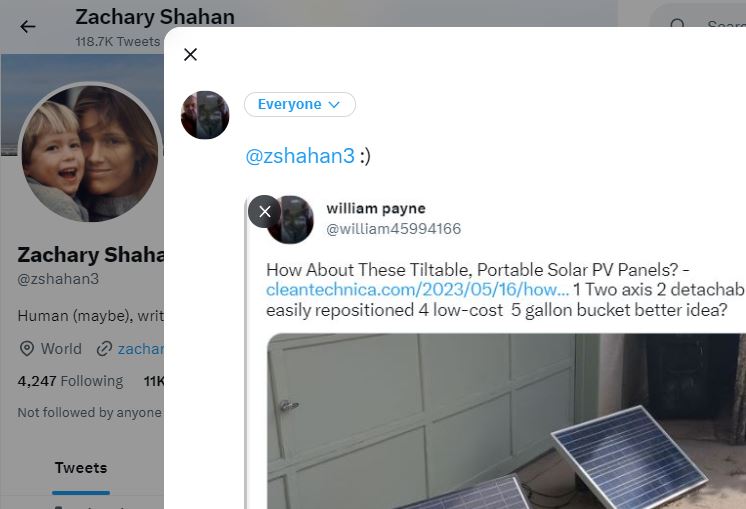Open the william payne quoted avatar

[x=291, y=219]
